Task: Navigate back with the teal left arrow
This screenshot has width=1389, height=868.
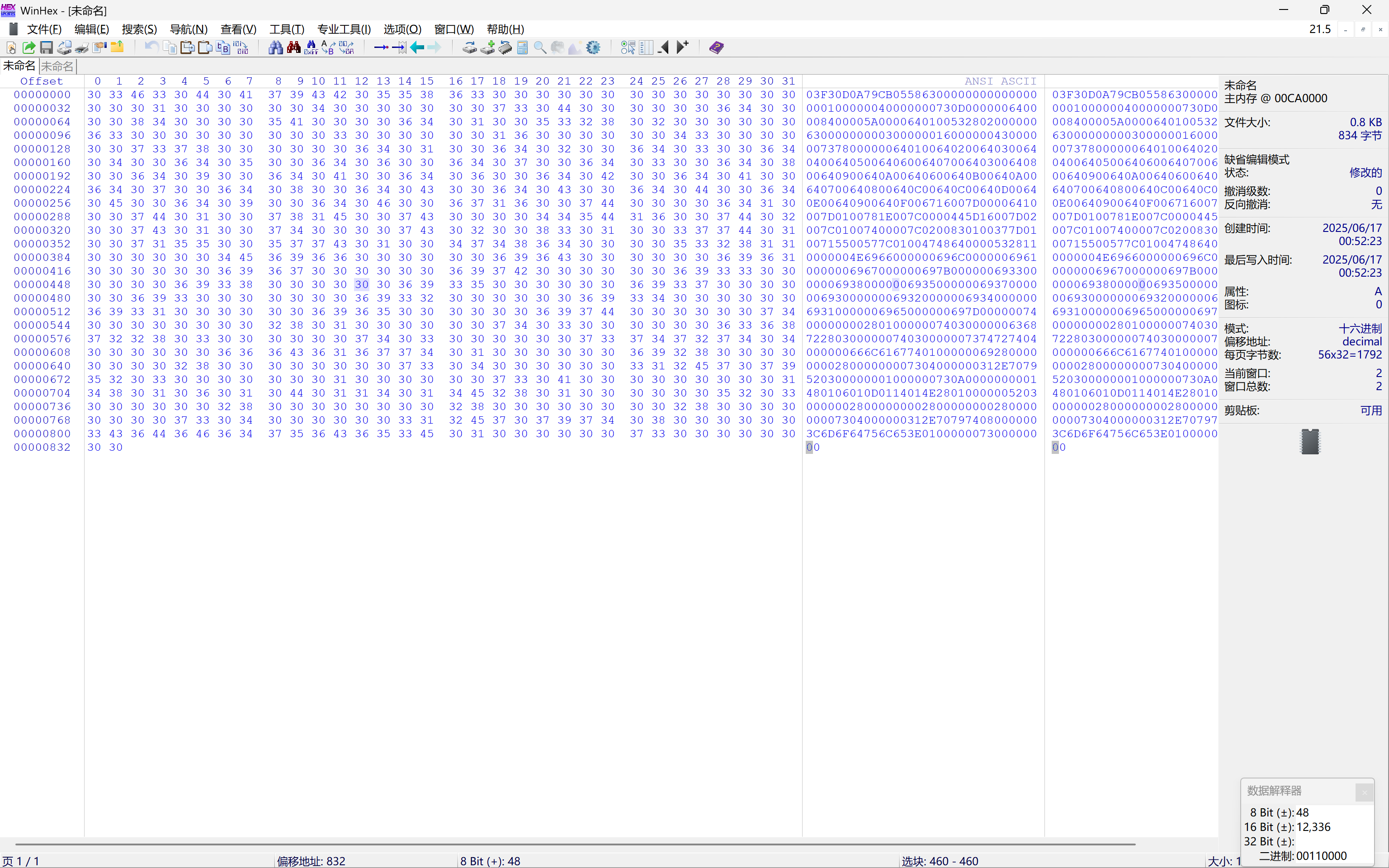Action: [417, 47]
